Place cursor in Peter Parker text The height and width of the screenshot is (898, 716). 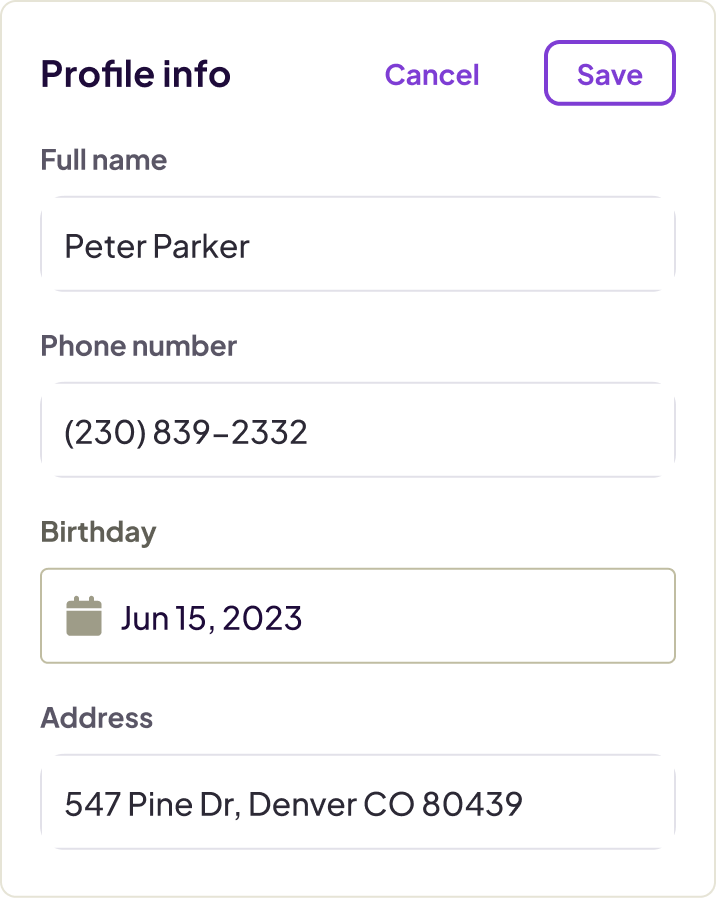pos(157,247)
